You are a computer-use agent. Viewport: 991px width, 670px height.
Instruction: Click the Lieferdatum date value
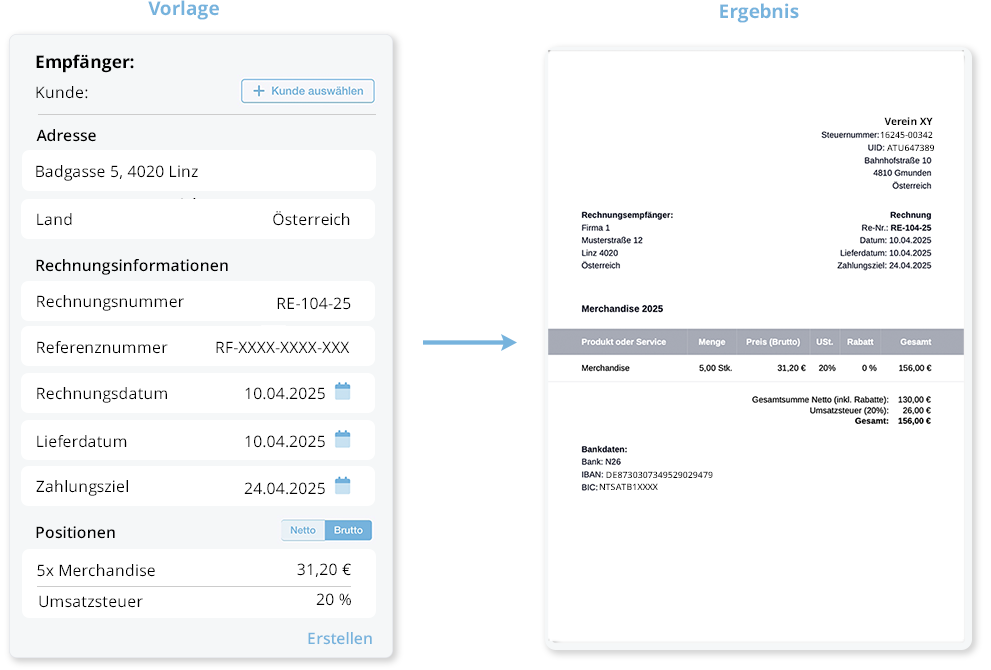(285, 441)
